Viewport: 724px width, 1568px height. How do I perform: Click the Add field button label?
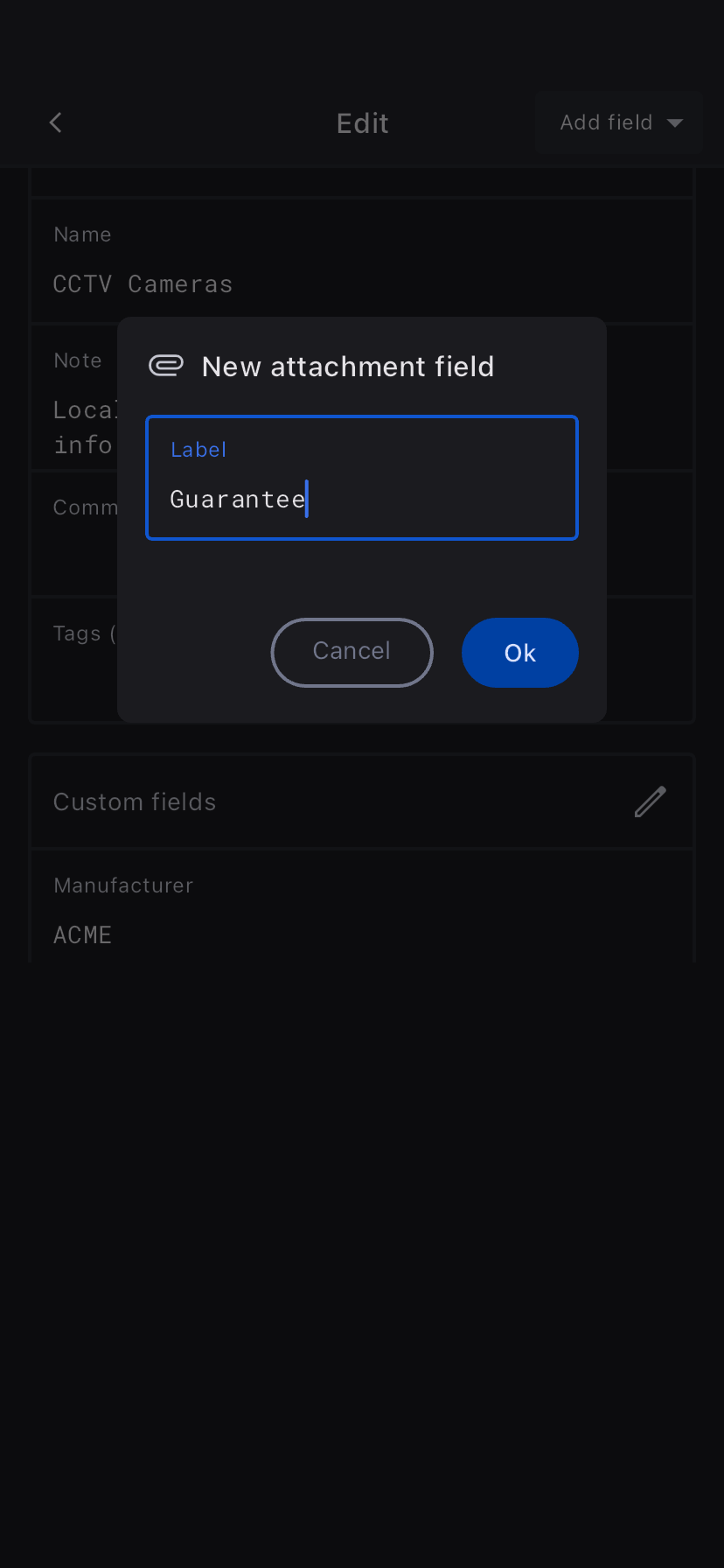click(x=606, y=122)
